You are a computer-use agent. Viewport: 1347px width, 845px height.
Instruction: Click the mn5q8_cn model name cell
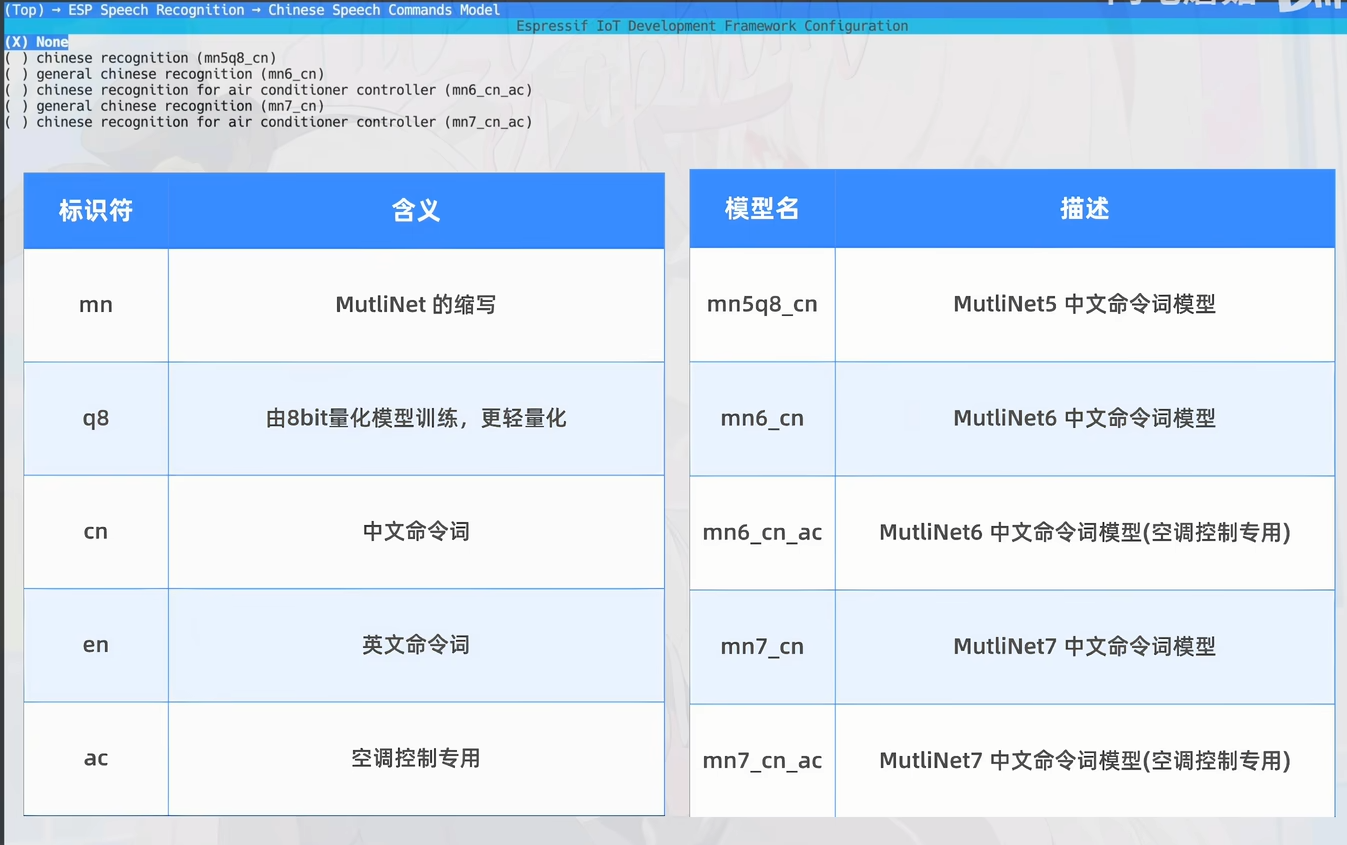pyautogui.click(x=762, y=304)
